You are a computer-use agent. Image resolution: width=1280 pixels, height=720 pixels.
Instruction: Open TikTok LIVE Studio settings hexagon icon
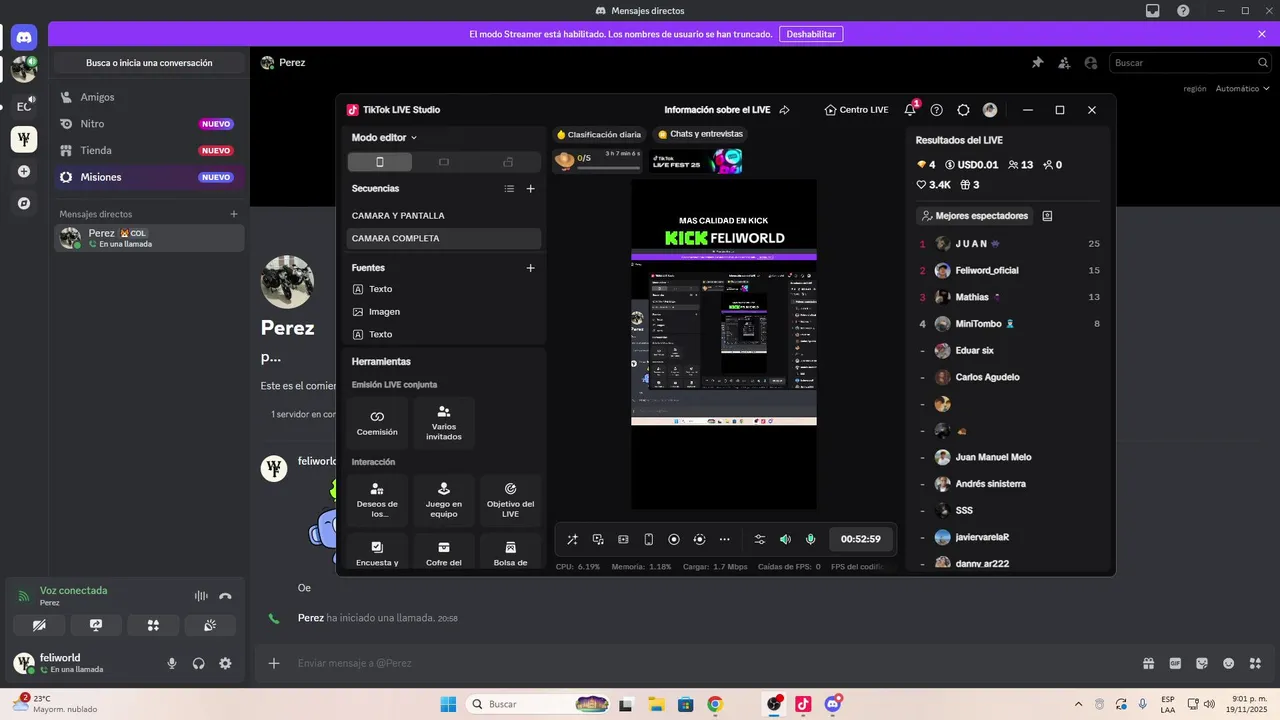coord(963,110)
